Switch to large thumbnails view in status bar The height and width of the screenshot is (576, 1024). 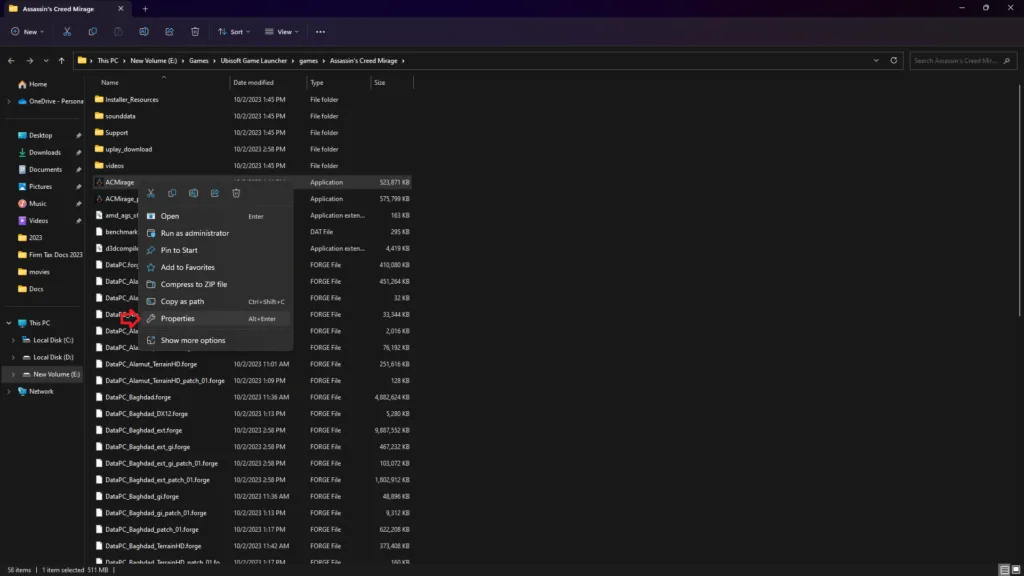[x=1016, y=570]
